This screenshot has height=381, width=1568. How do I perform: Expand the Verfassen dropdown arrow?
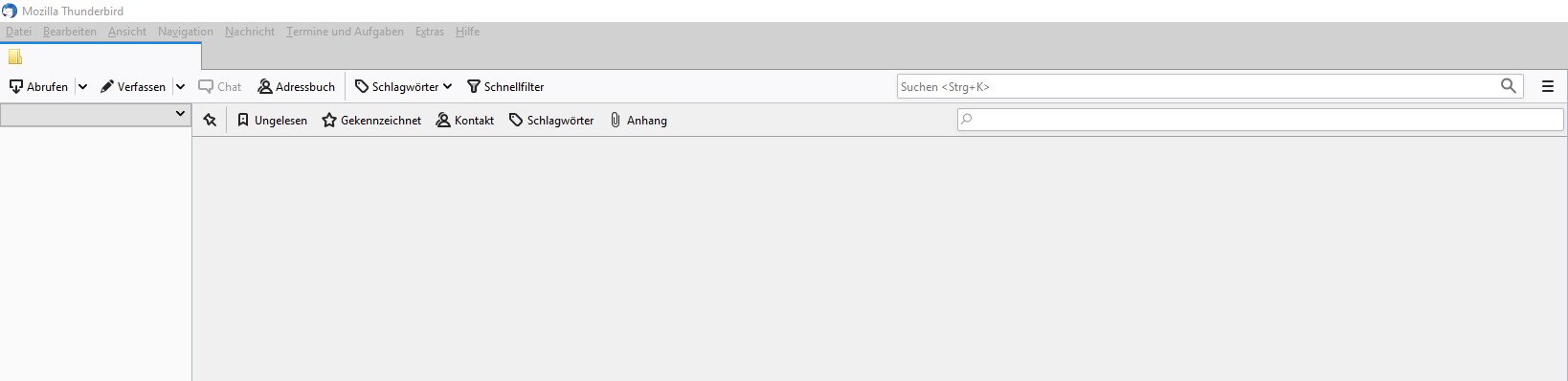[180, 86]
